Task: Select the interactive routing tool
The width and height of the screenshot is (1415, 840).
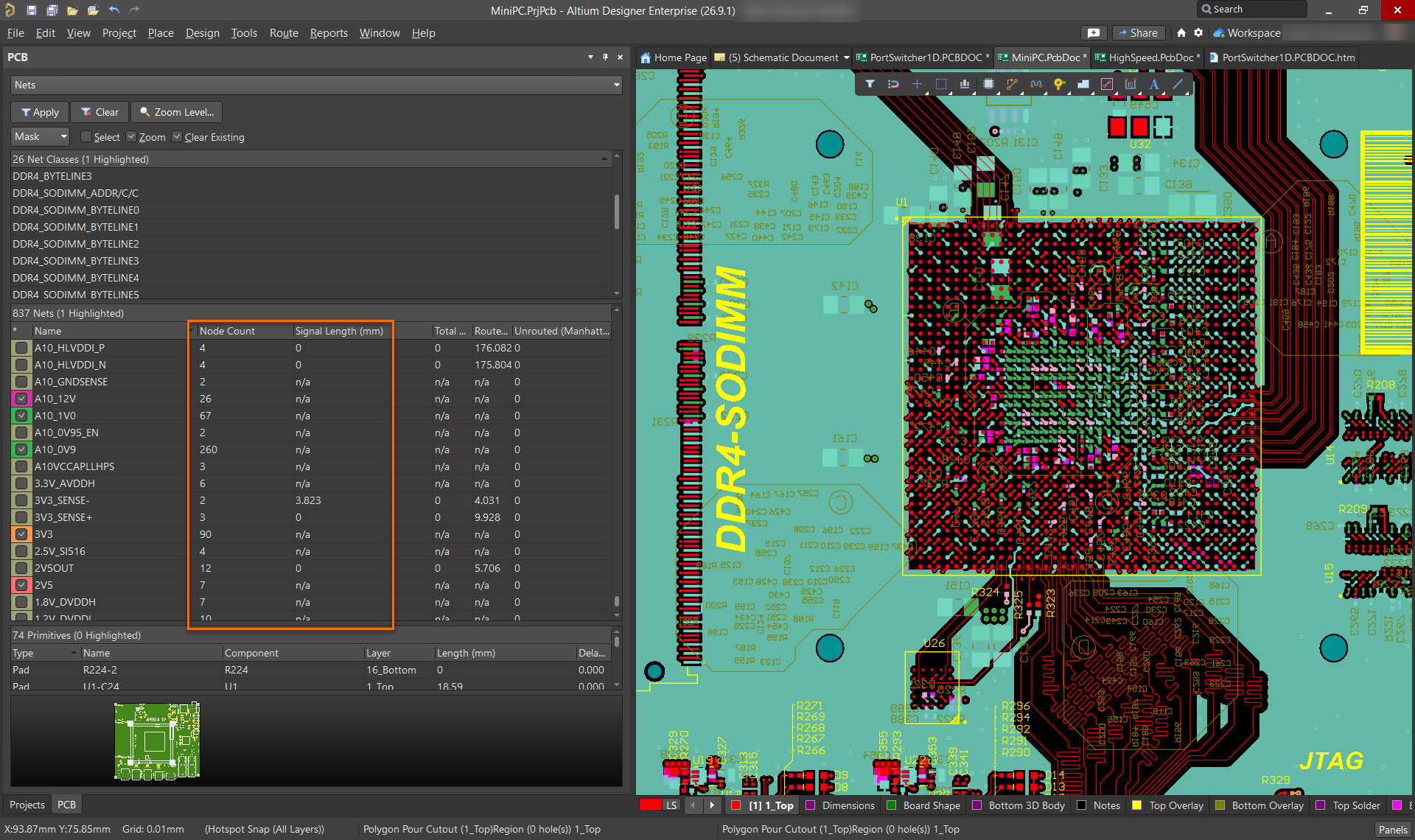Action: (1012, 84)
